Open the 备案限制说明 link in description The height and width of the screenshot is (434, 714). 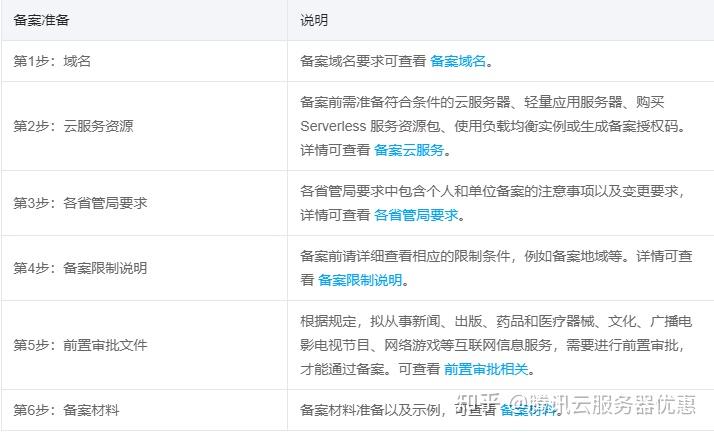pyautogui.click(x=360, y=280)
